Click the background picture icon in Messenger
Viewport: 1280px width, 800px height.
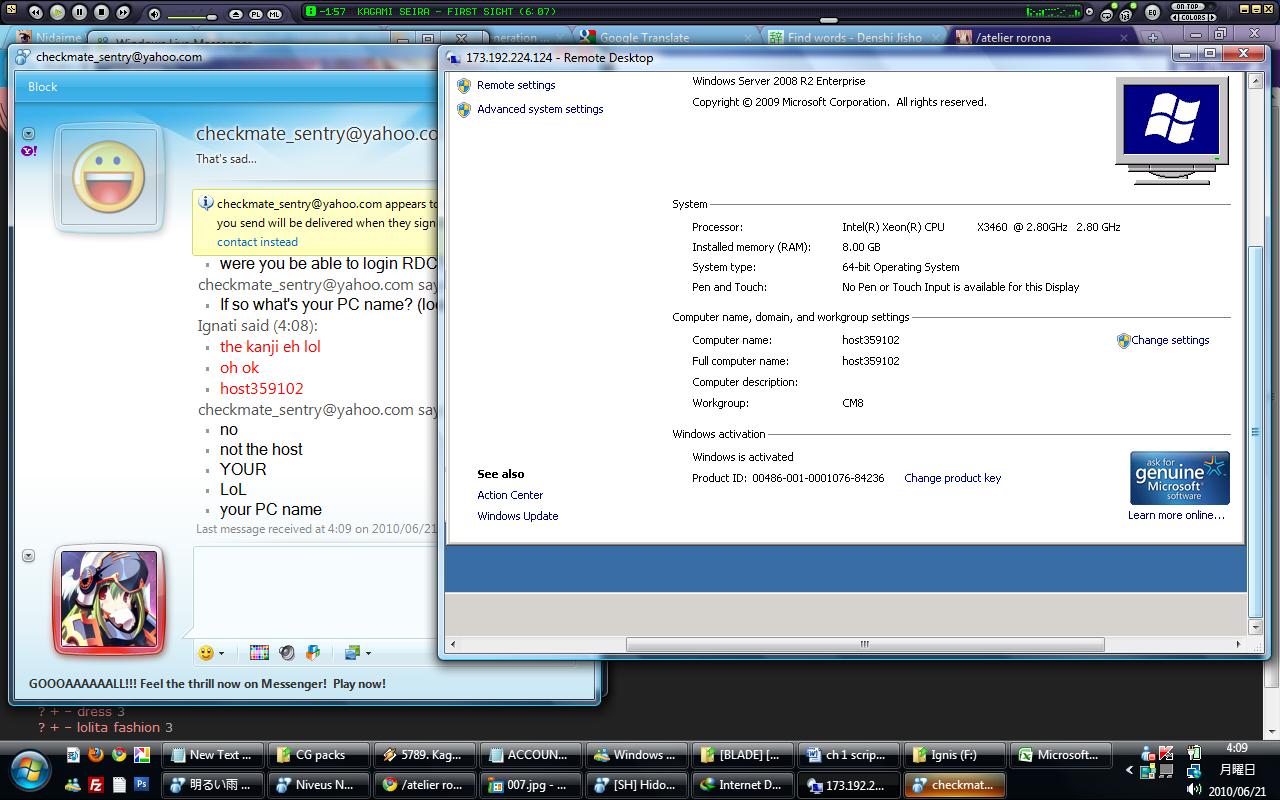352,653
